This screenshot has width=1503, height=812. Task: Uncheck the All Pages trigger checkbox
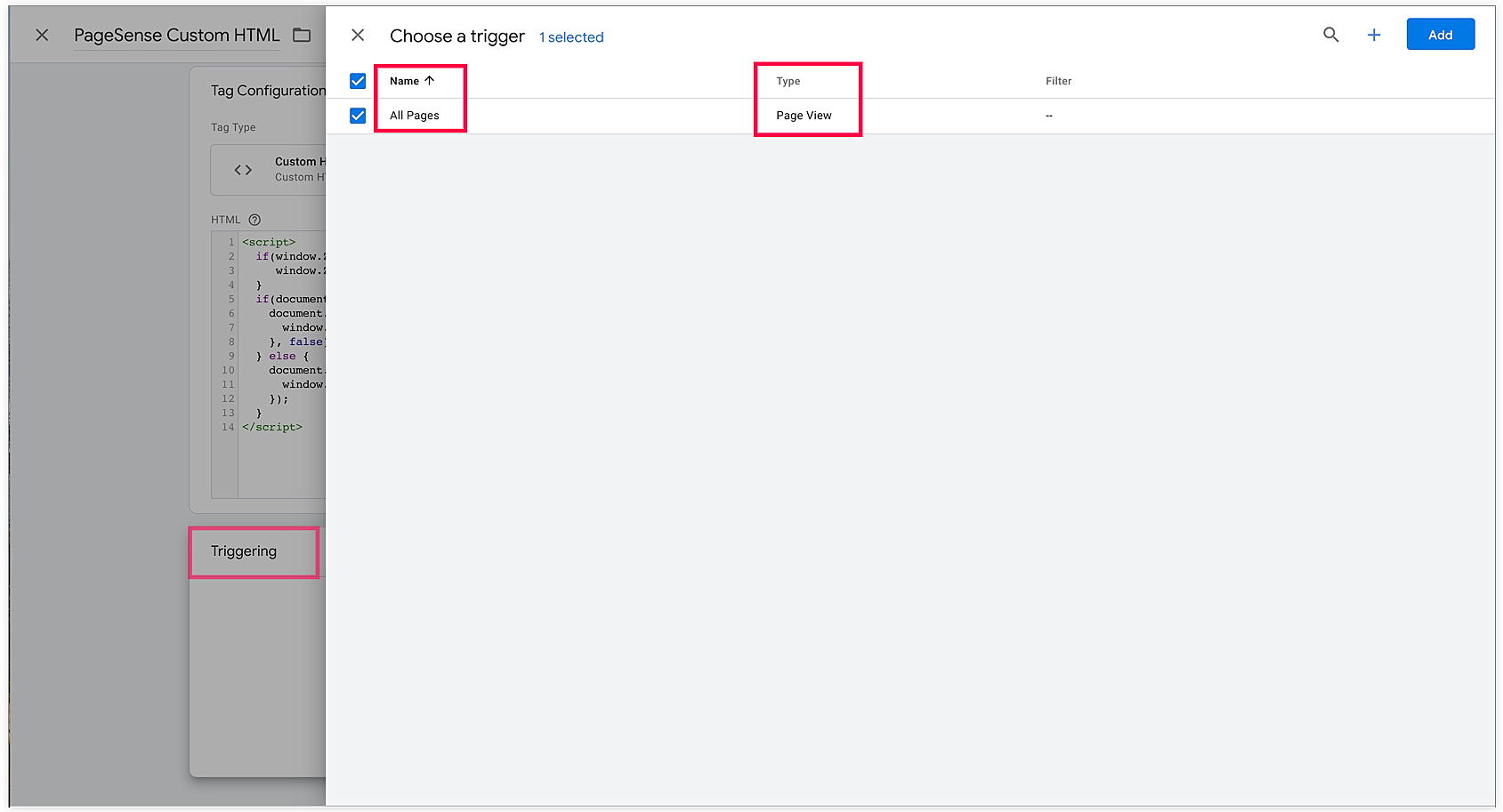pyautogui.click(x=358, y=116)
